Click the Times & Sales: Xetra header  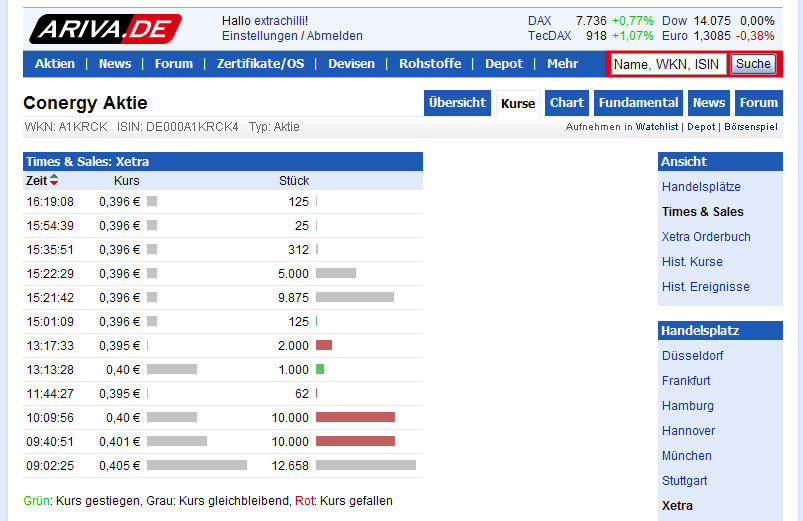[x=223, y=161]
